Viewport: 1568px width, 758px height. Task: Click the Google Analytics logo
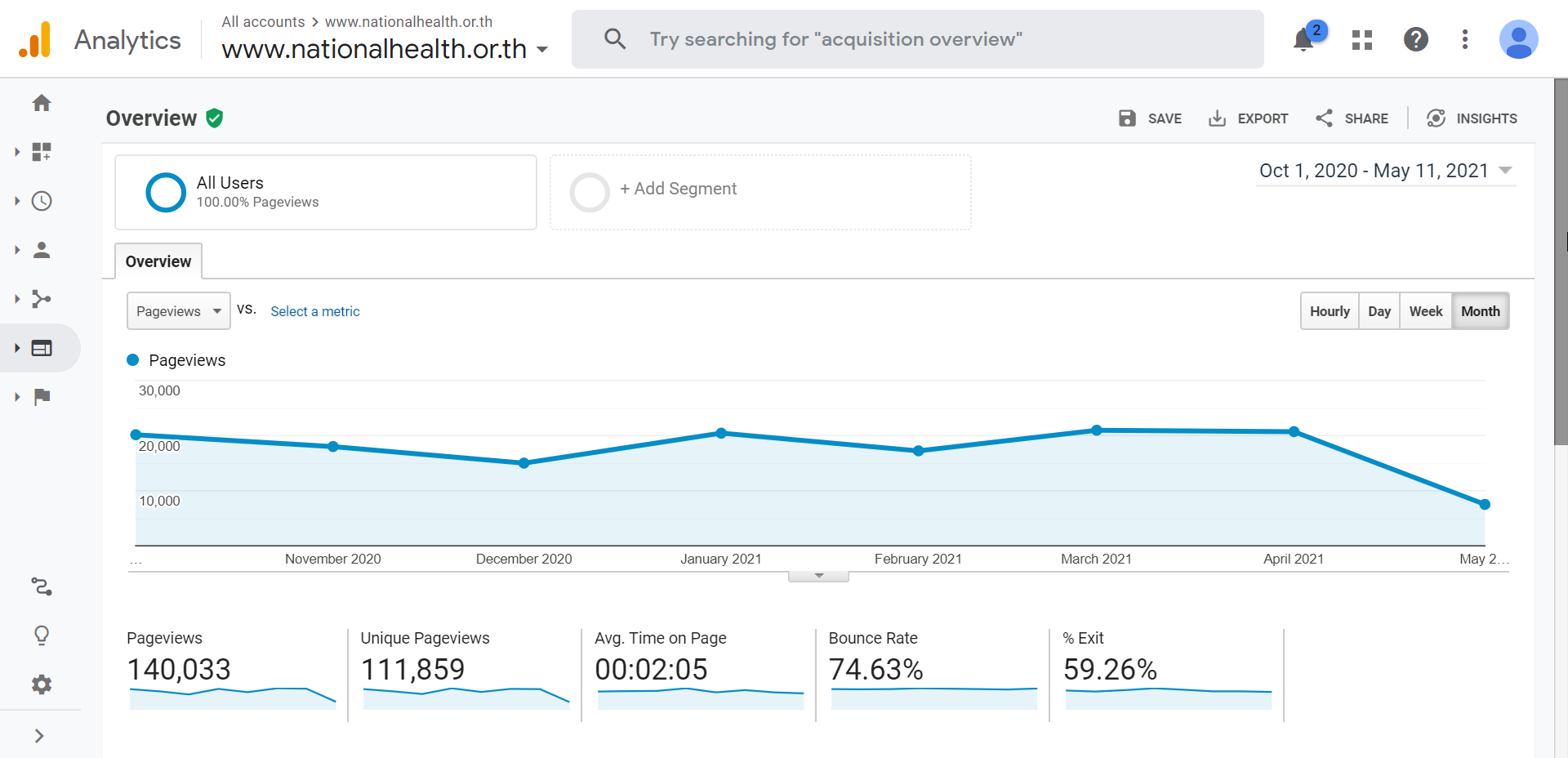pos(35,39)
